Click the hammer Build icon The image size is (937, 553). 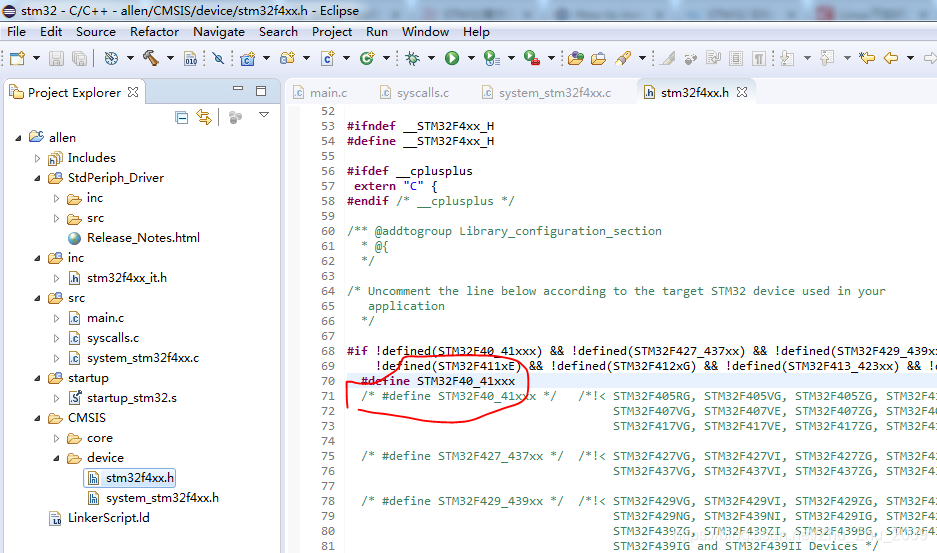(x=151, y=58)
